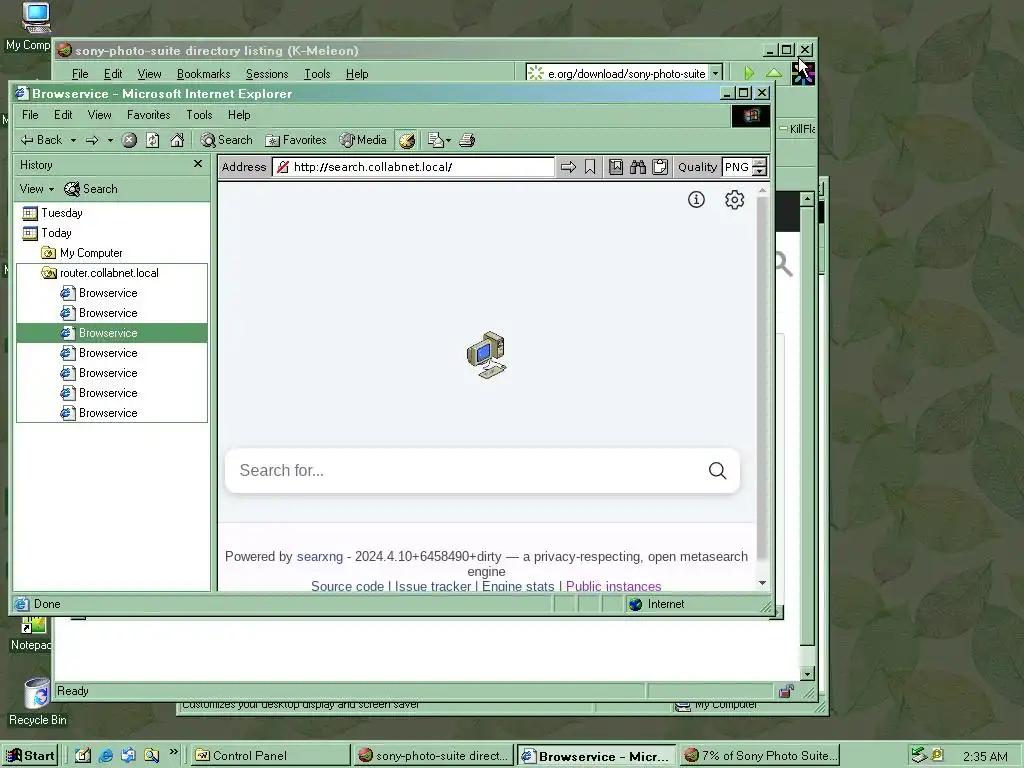Viewport: 1024px width, 768px height.
Task: Open Internet Explorer from Quick Launch
Action: [106, 756]
